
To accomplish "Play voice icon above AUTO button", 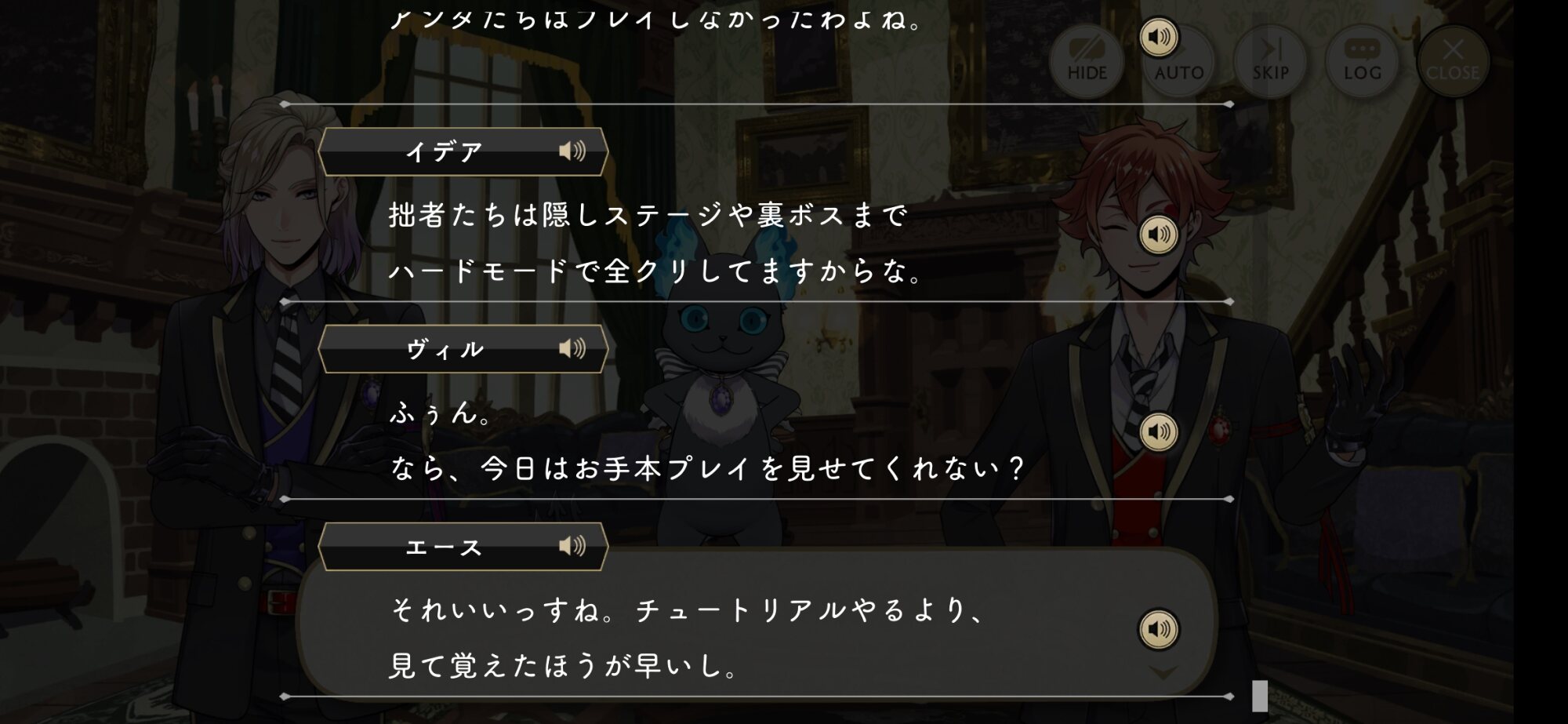I will [1159, 37].
